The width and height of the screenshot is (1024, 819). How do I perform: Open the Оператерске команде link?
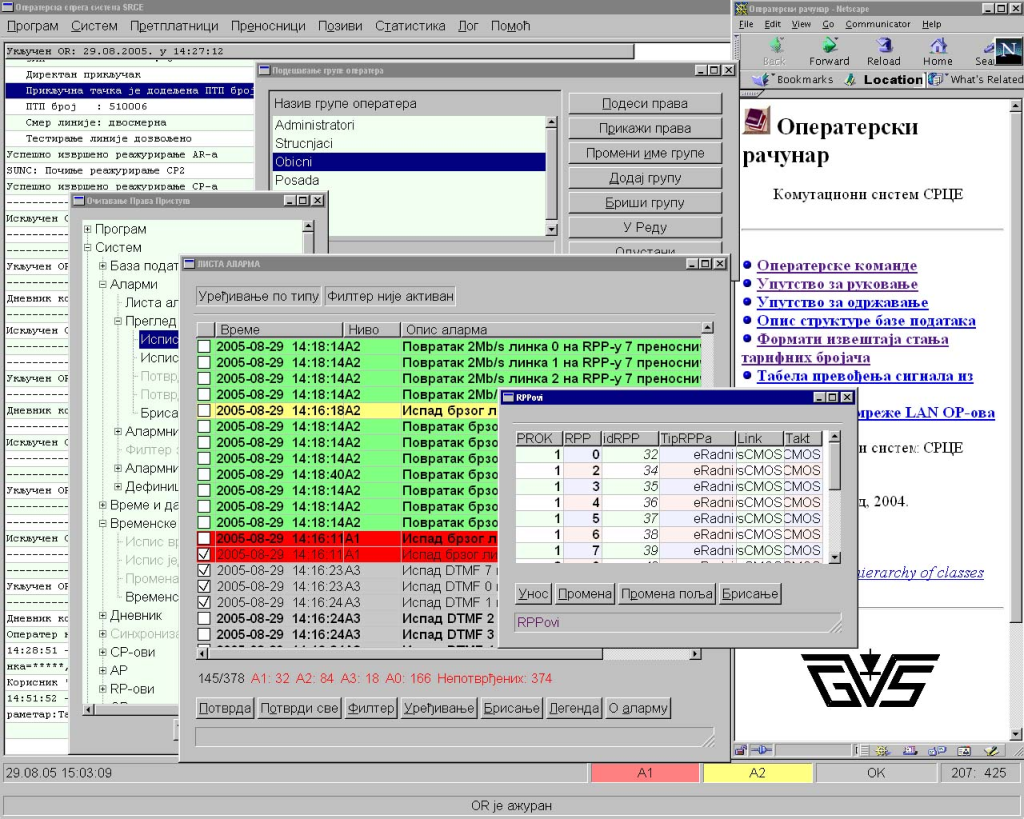pos(836,266)
